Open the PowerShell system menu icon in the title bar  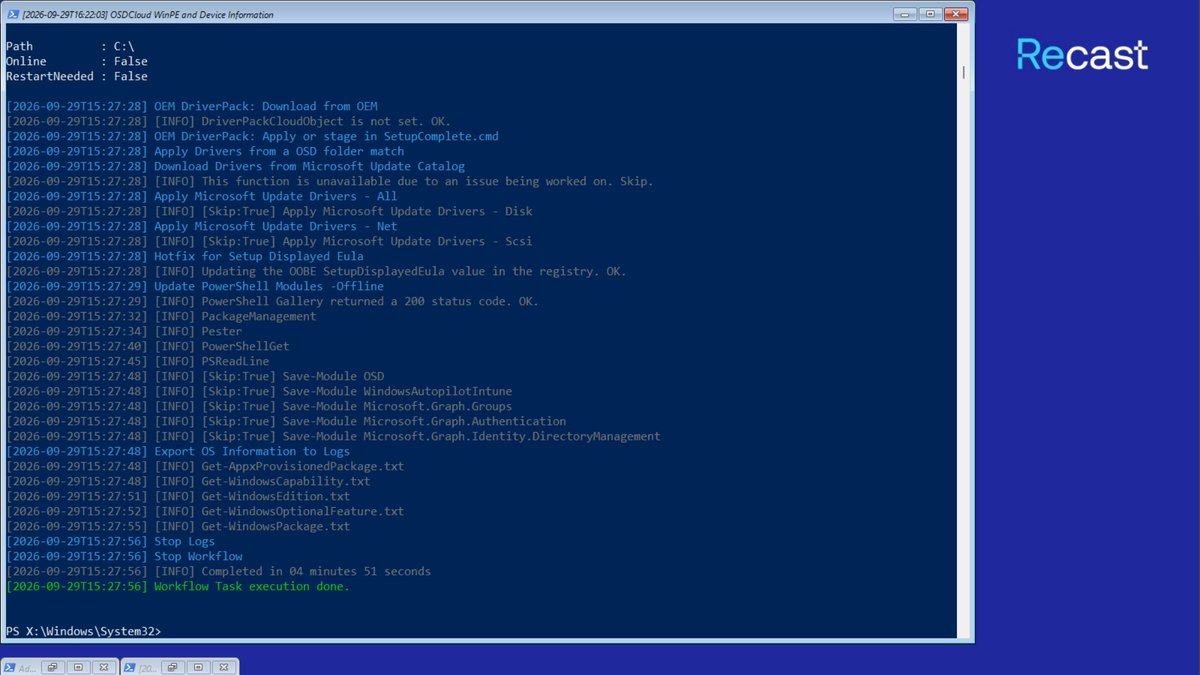click(x=13, y=14)
